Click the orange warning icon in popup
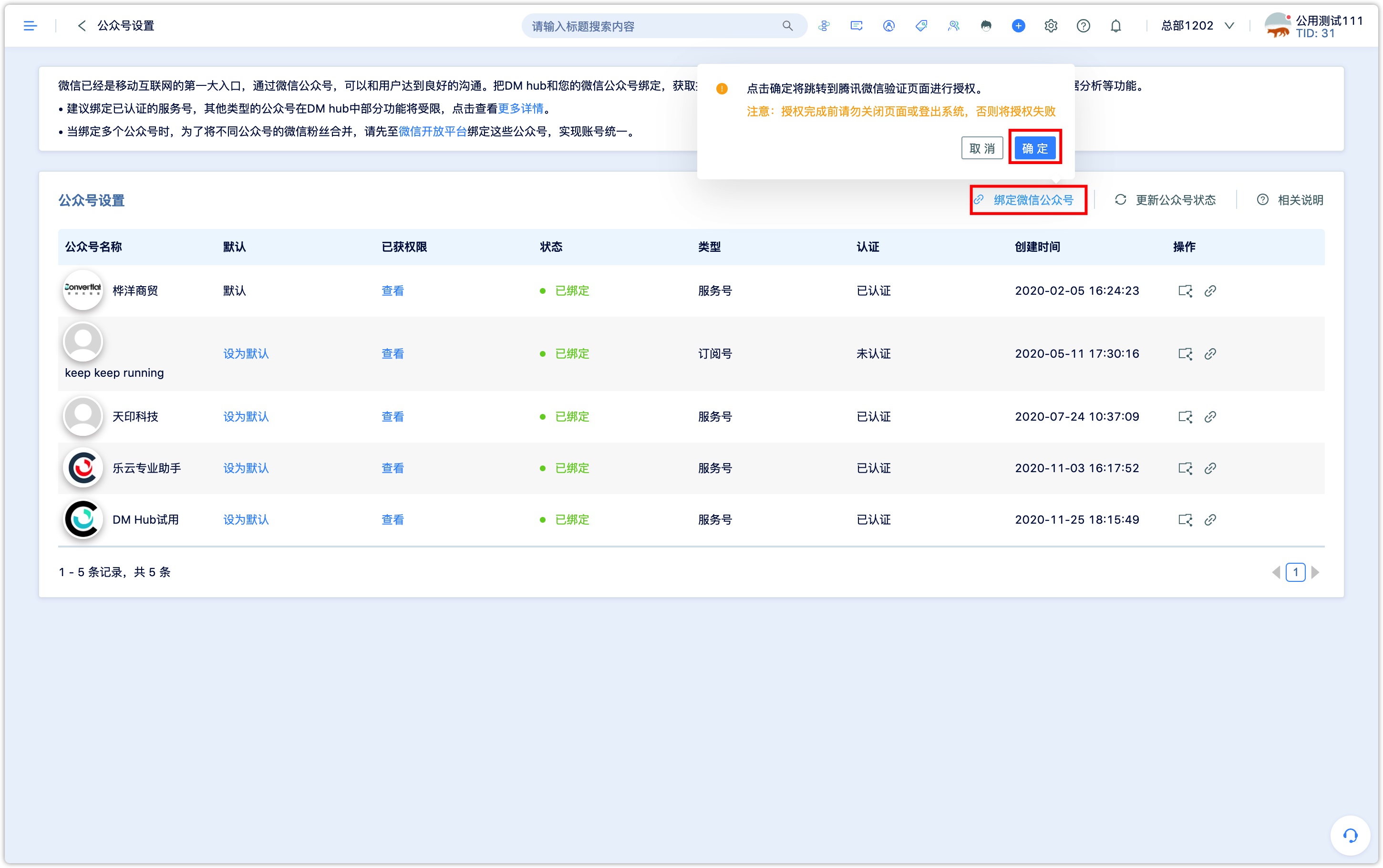1383x868 pixels. [x=722, y=89]
